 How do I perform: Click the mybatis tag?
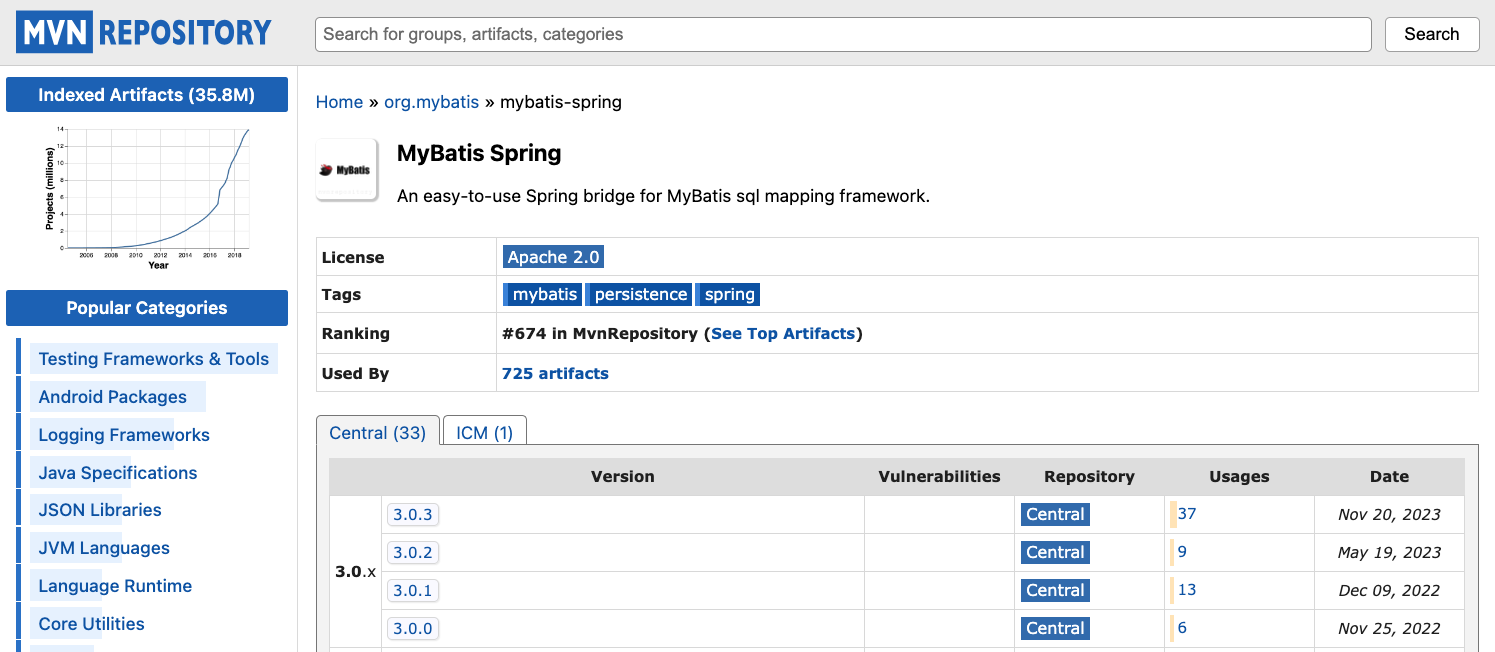tap(542, 293)
